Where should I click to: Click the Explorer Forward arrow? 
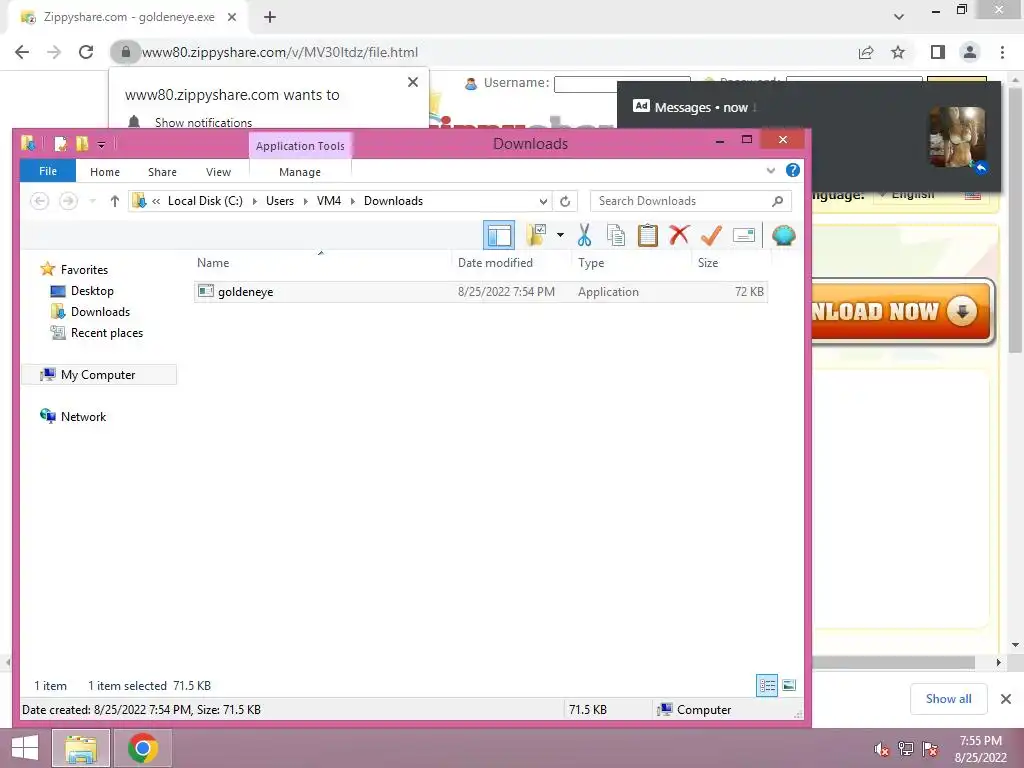click(68, 201)
